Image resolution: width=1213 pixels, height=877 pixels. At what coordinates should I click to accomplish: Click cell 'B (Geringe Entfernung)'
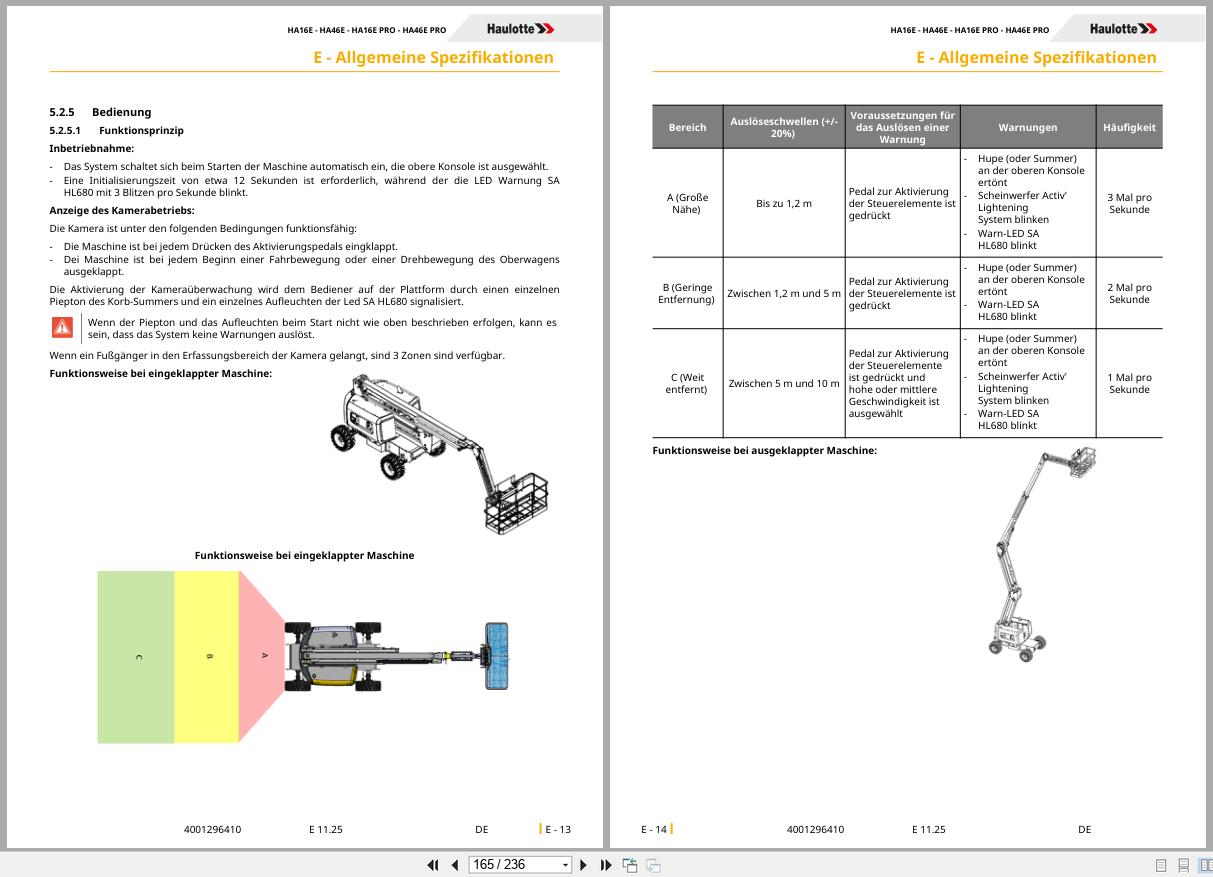[687, 293]
